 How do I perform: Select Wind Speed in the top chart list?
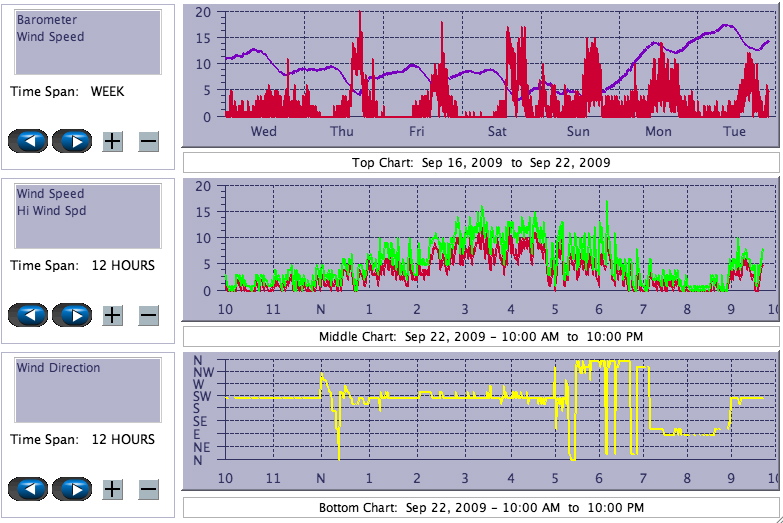pyautogui.click(x=50, y=37)
